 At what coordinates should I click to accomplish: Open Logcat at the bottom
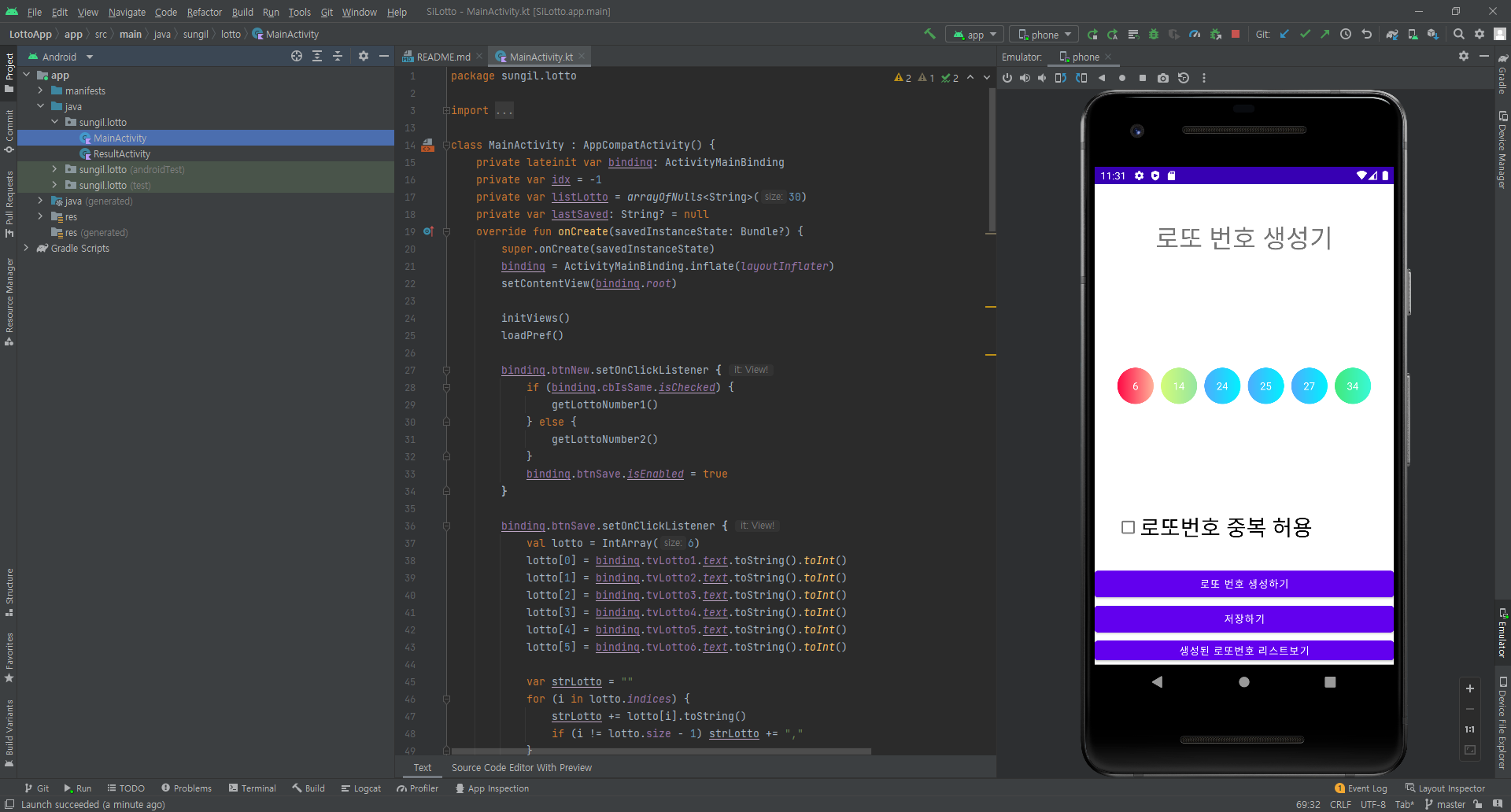360,788
